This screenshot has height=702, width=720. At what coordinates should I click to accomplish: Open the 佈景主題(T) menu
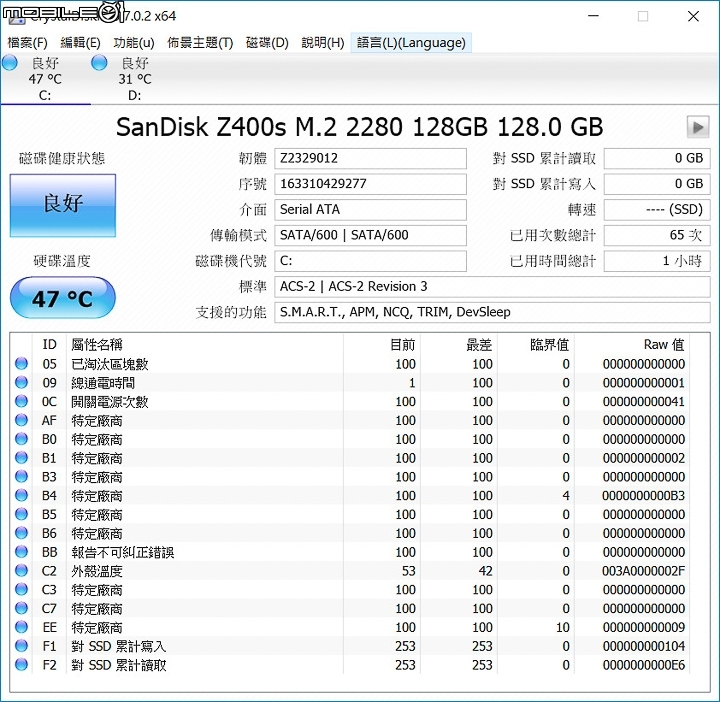[200, 43]
